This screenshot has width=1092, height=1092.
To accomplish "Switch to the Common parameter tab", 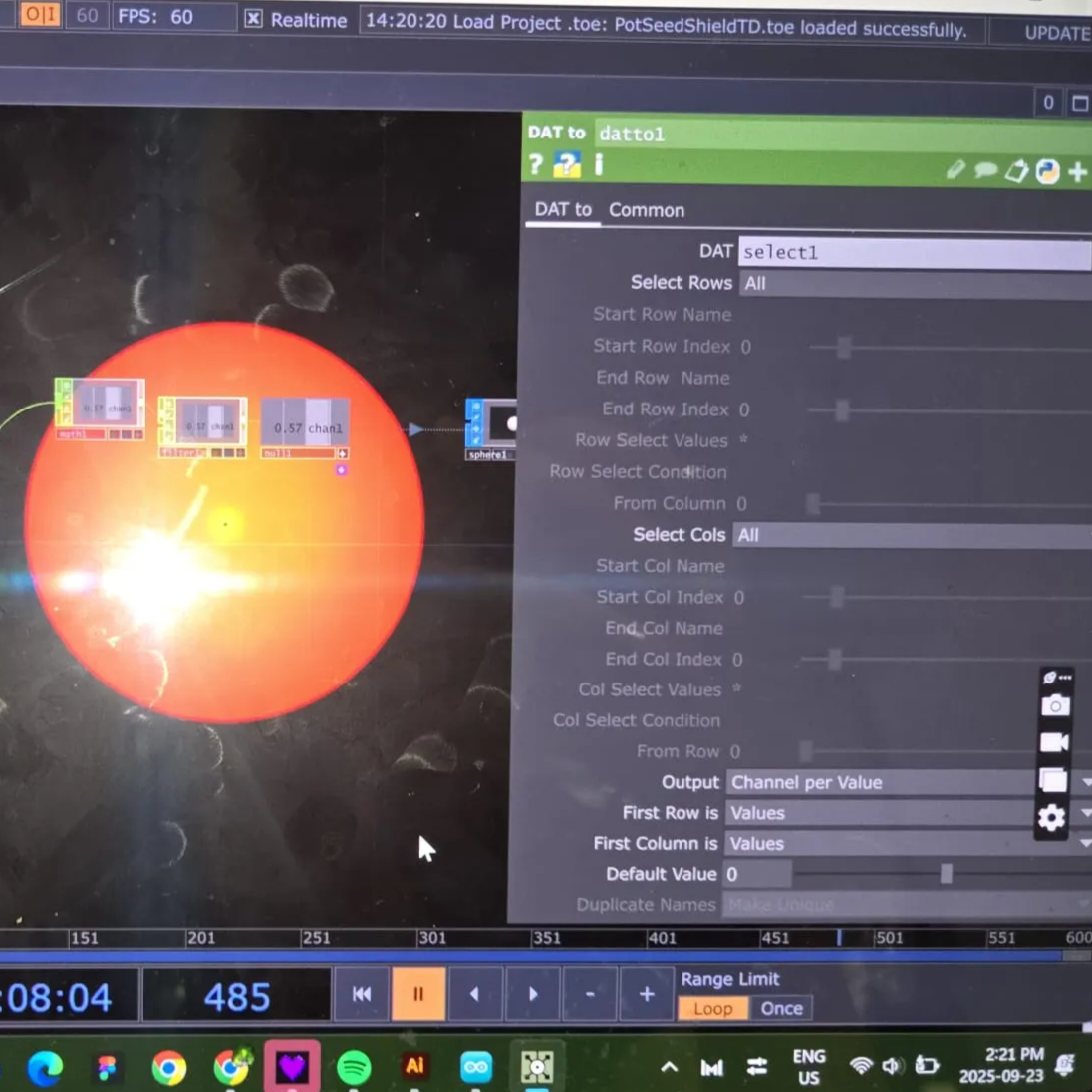I will 647,210.
